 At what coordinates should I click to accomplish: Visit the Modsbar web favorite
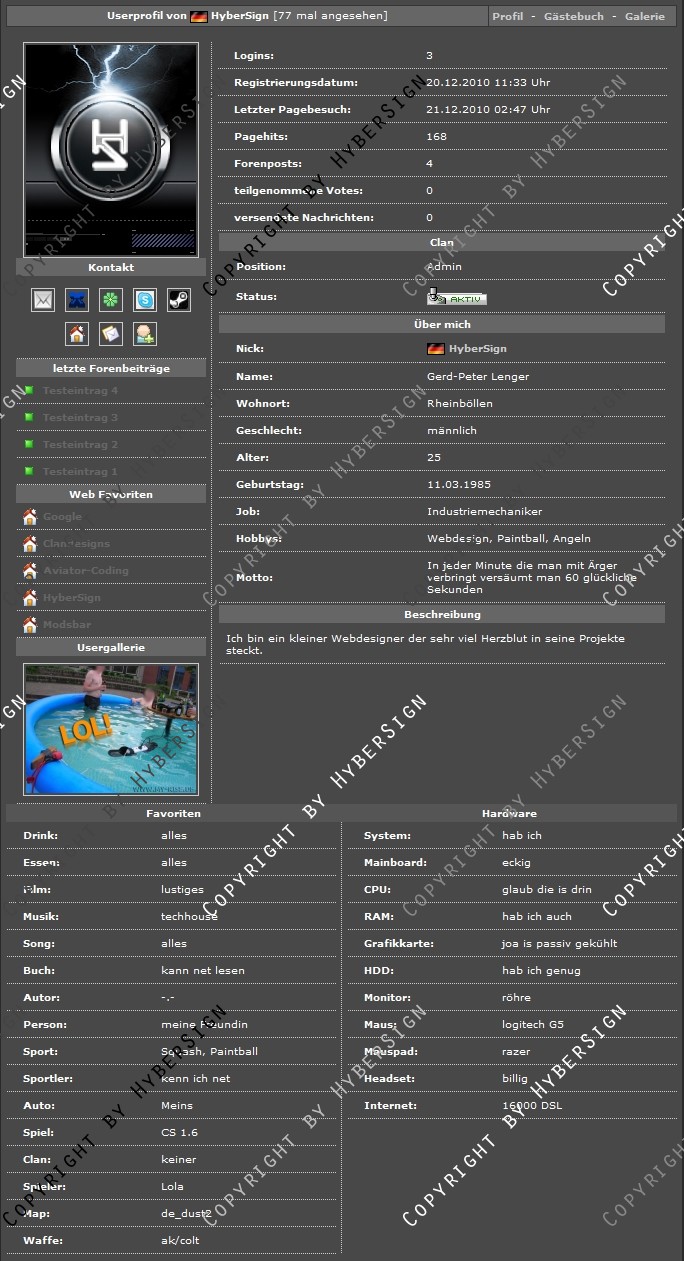(x=67, y=625)
